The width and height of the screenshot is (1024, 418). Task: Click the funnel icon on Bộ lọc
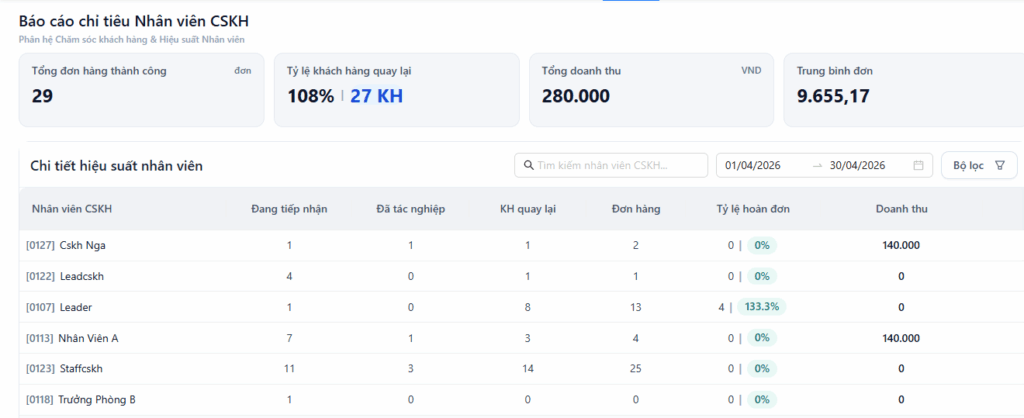tap(999, 166)
